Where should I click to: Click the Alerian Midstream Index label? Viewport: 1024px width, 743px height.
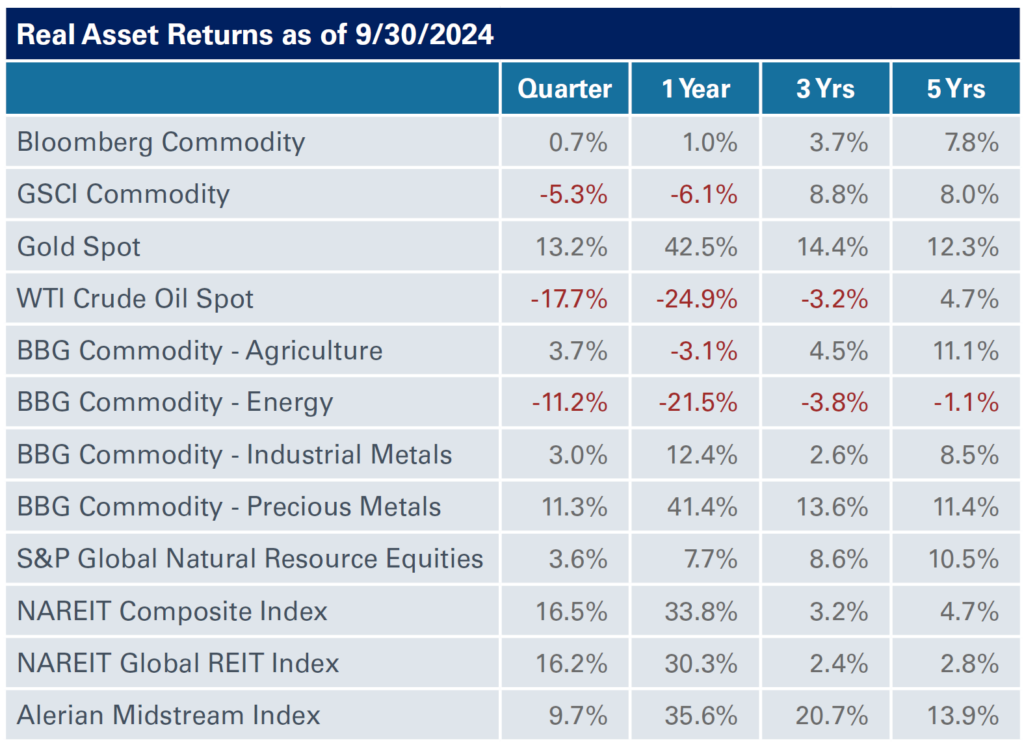168,715
